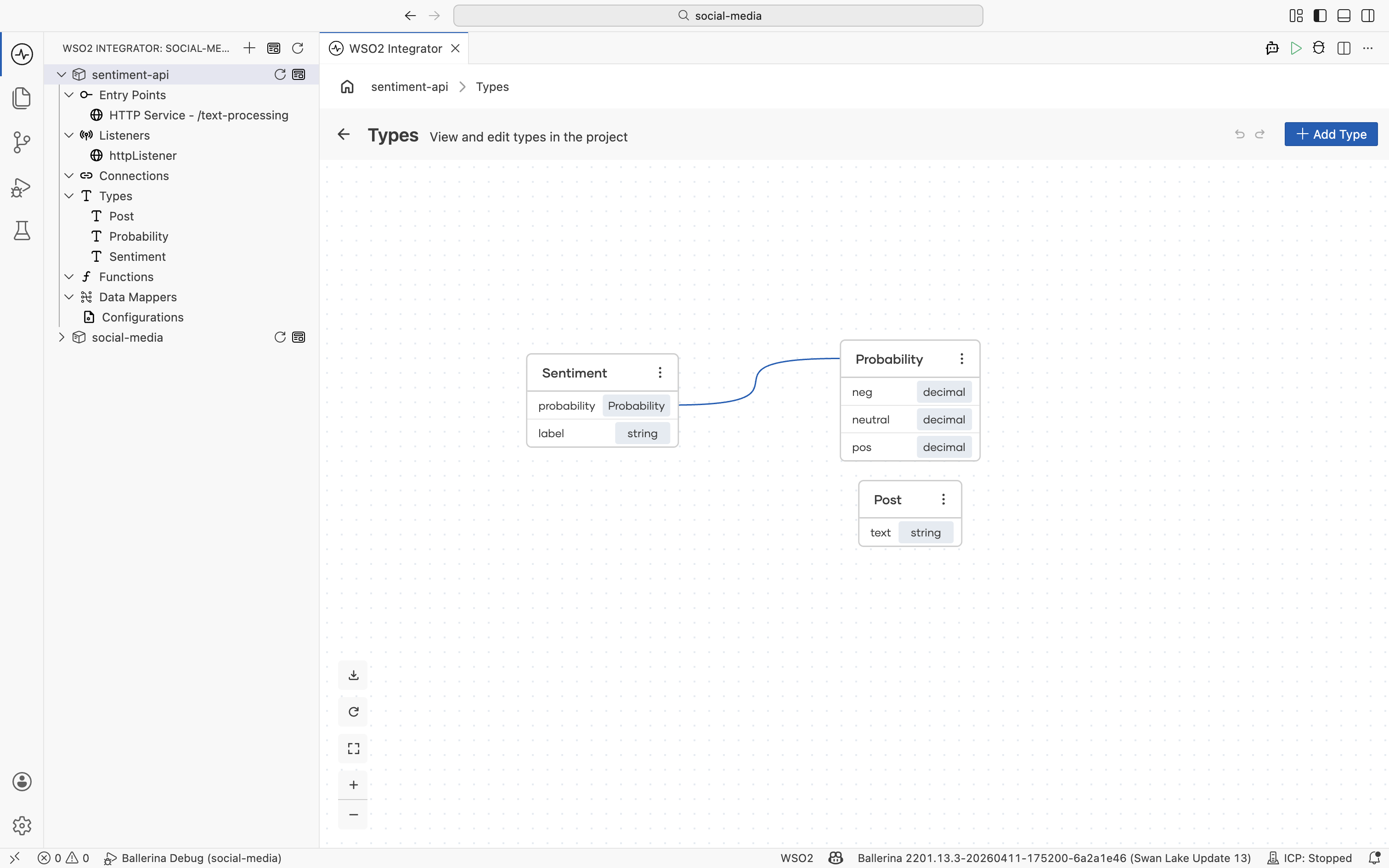Expand the social-media project

click(x=62, y=337)
